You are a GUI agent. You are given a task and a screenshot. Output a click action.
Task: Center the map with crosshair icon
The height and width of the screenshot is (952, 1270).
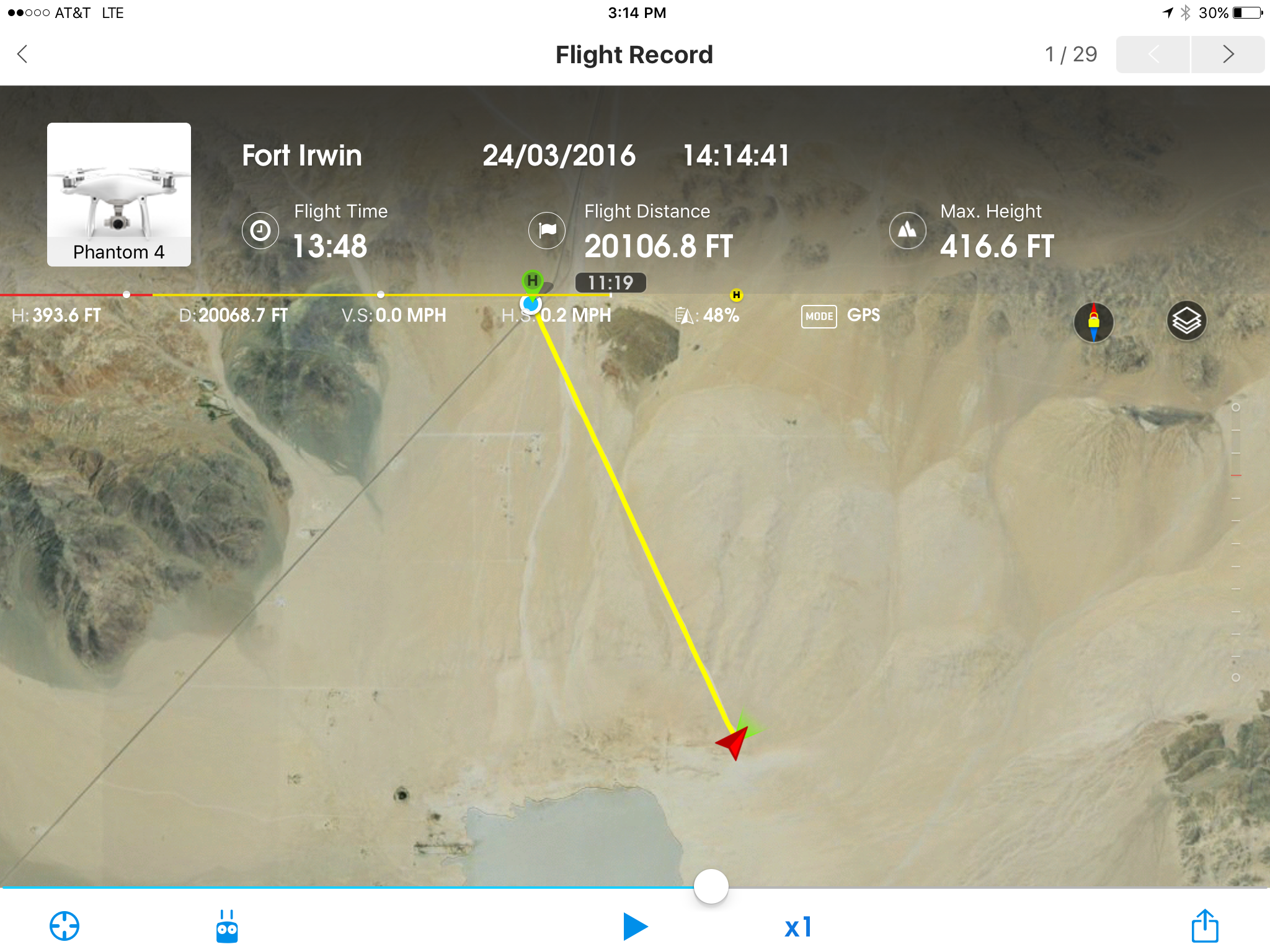(64, 926)
